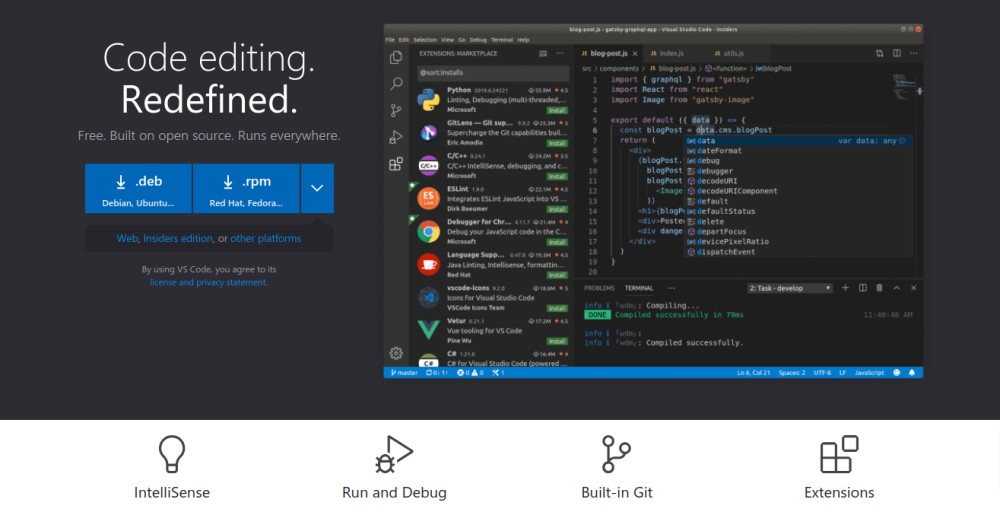Open the Insiders edition link

(x=178, y=238)
